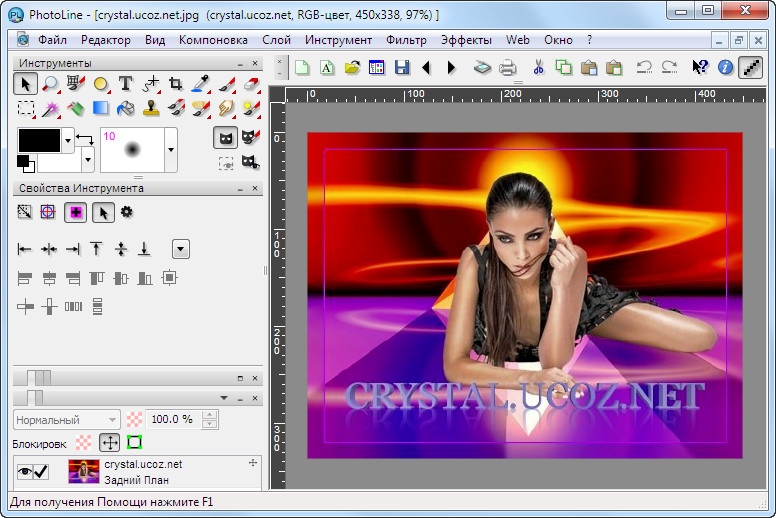The height and width of the screenshot is (518, 776).
Task: Select the arrow pointer tool
Action: [25, 84]
